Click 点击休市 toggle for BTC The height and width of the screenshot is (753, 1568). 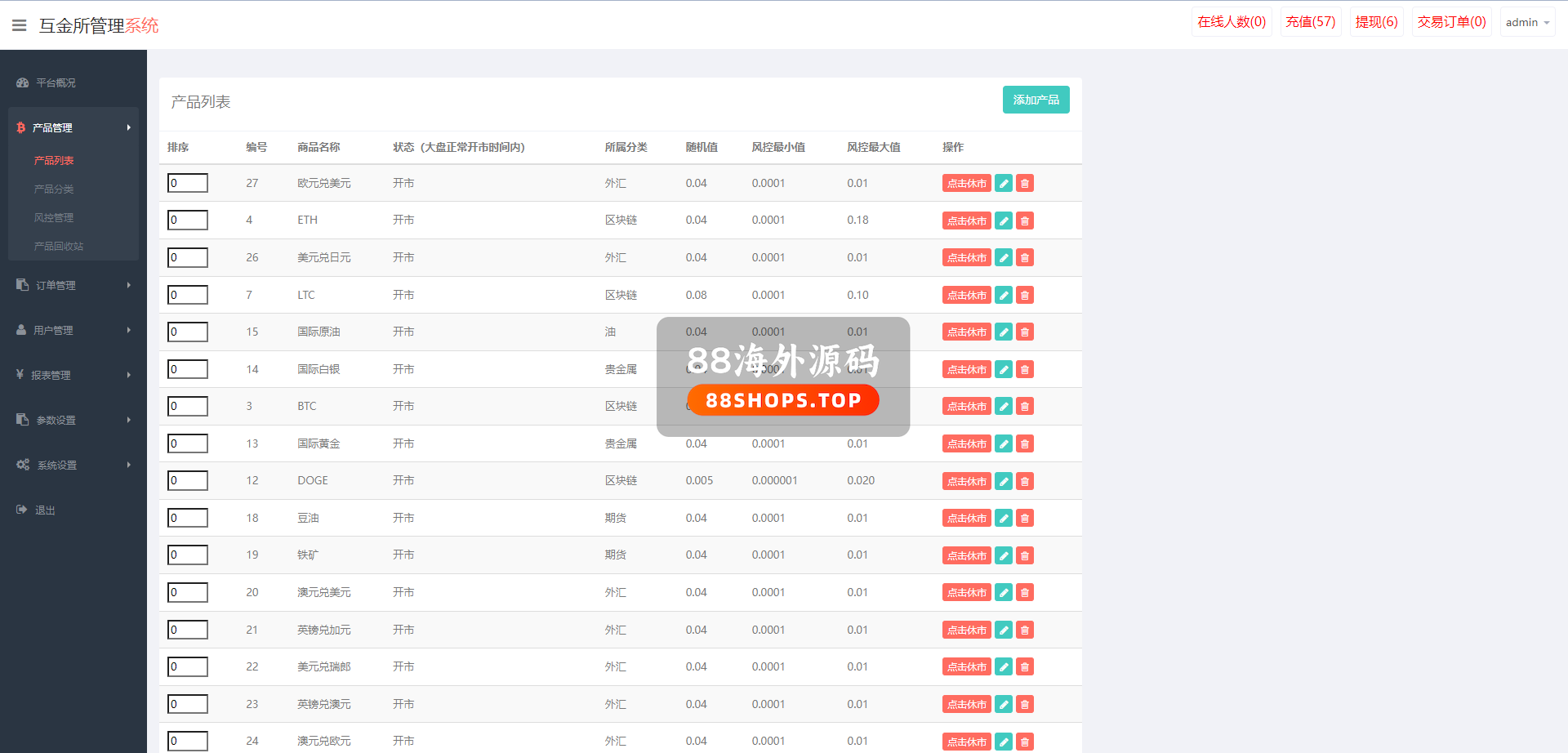(x=966, y=407)
